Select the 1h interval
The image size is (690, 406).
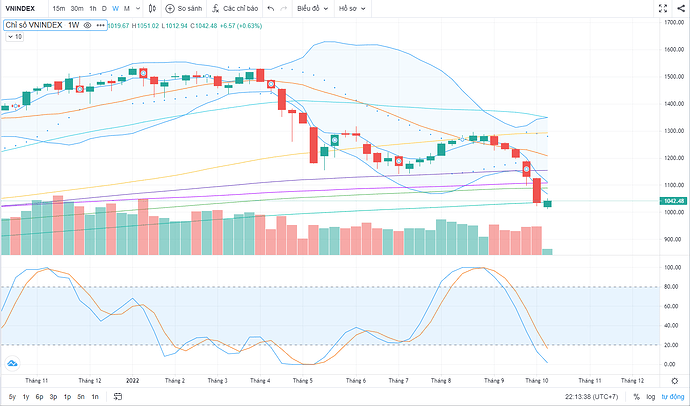click(93, 8)
